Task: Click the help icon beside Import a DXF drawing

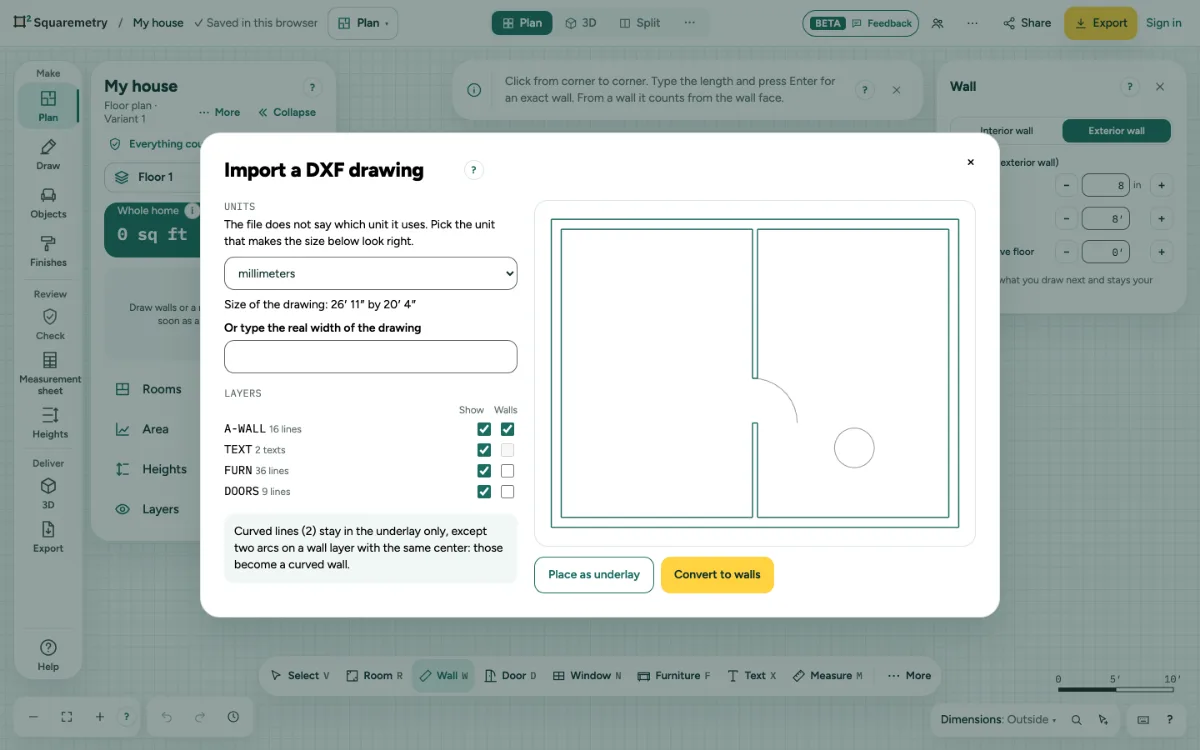Action: click(x=474, y=170)
